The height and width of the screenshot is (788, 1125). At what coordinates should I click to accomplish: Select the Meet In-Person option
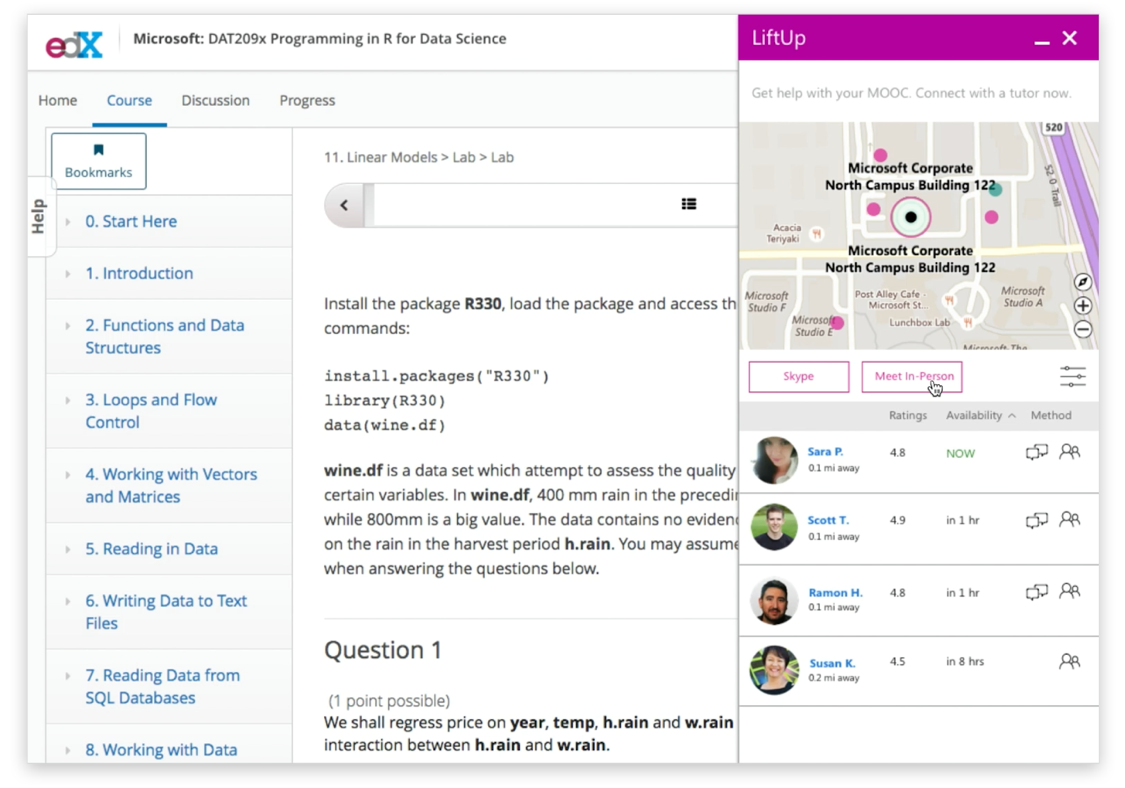pos(912,377)
